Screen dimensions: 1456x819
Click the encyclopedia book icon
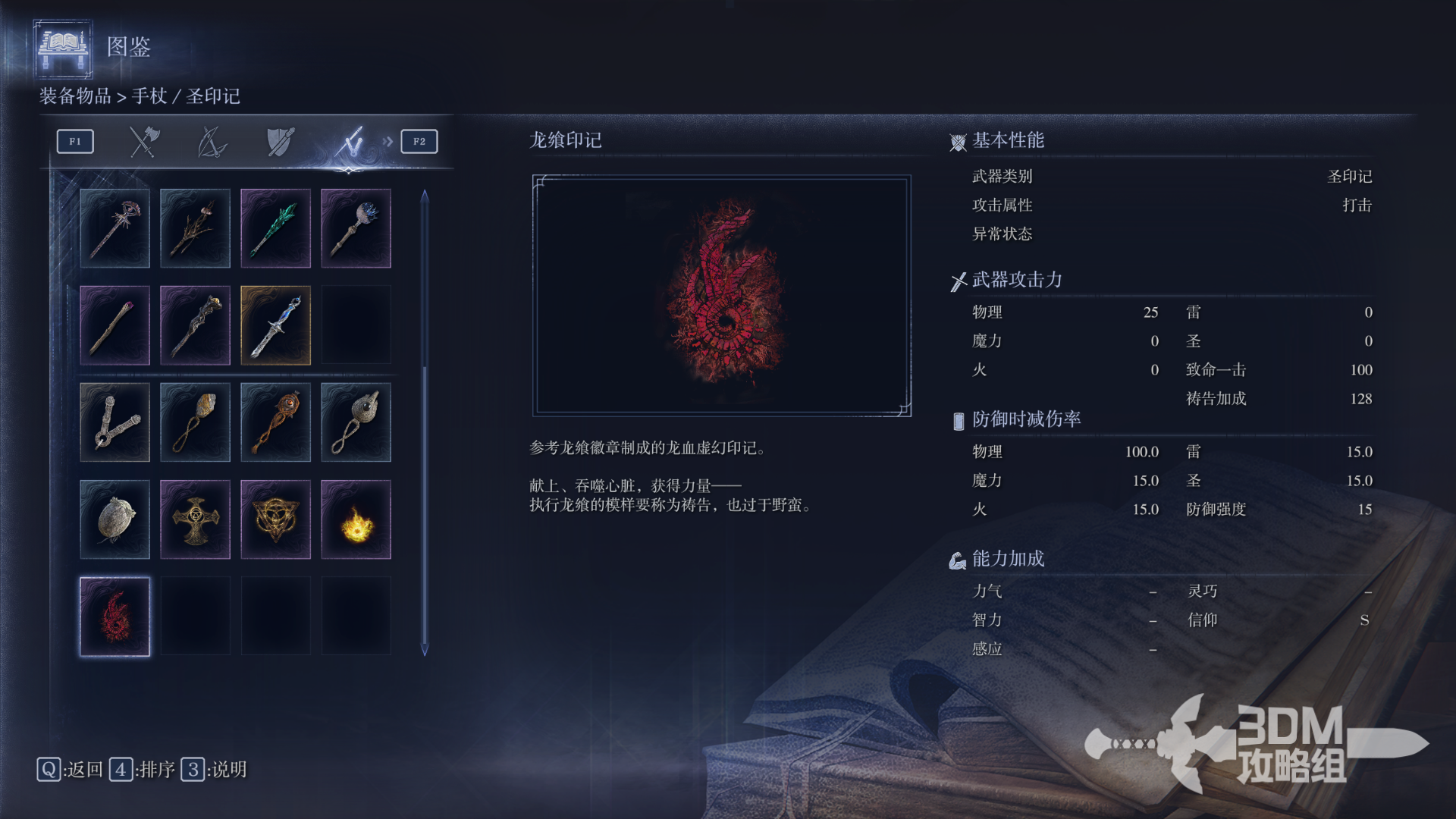pos(63,49)
